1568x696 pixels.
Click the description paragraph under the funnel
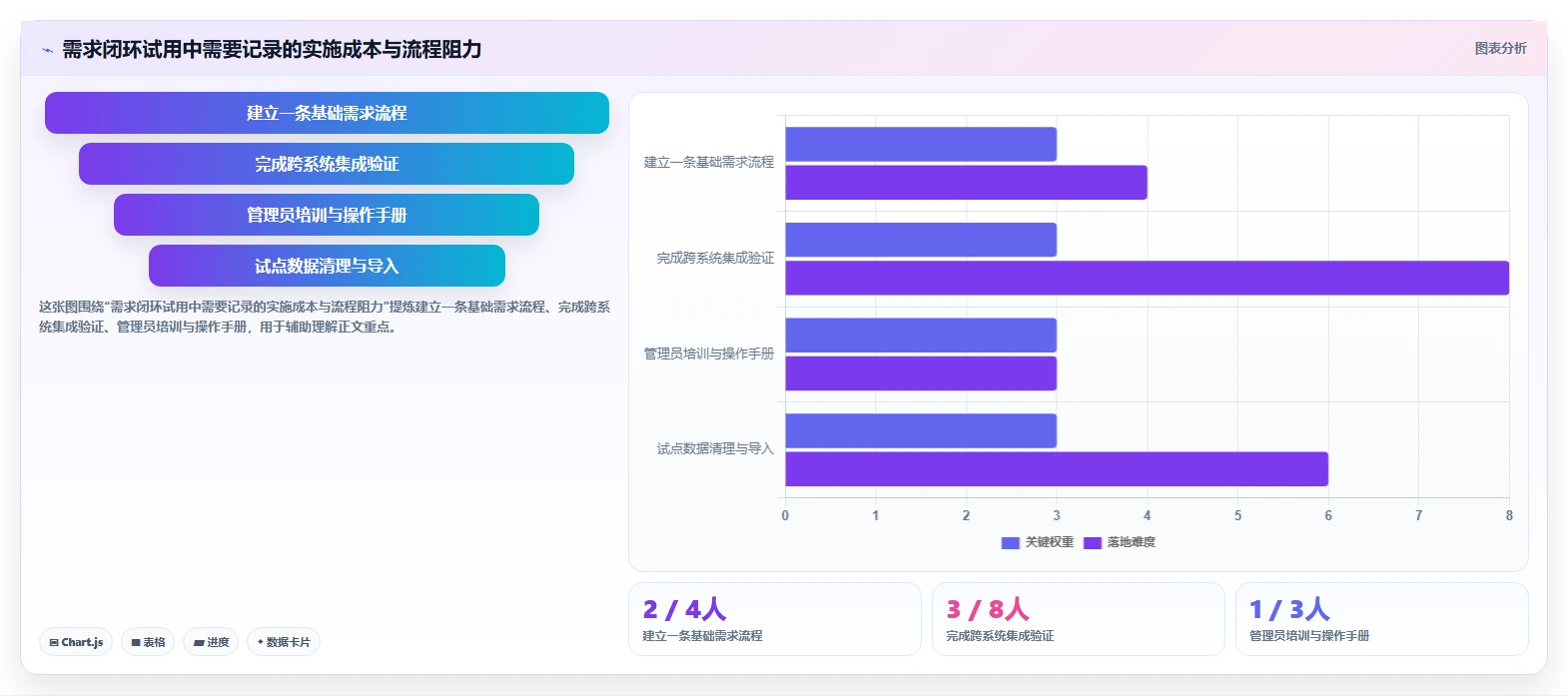click(325, 317)
